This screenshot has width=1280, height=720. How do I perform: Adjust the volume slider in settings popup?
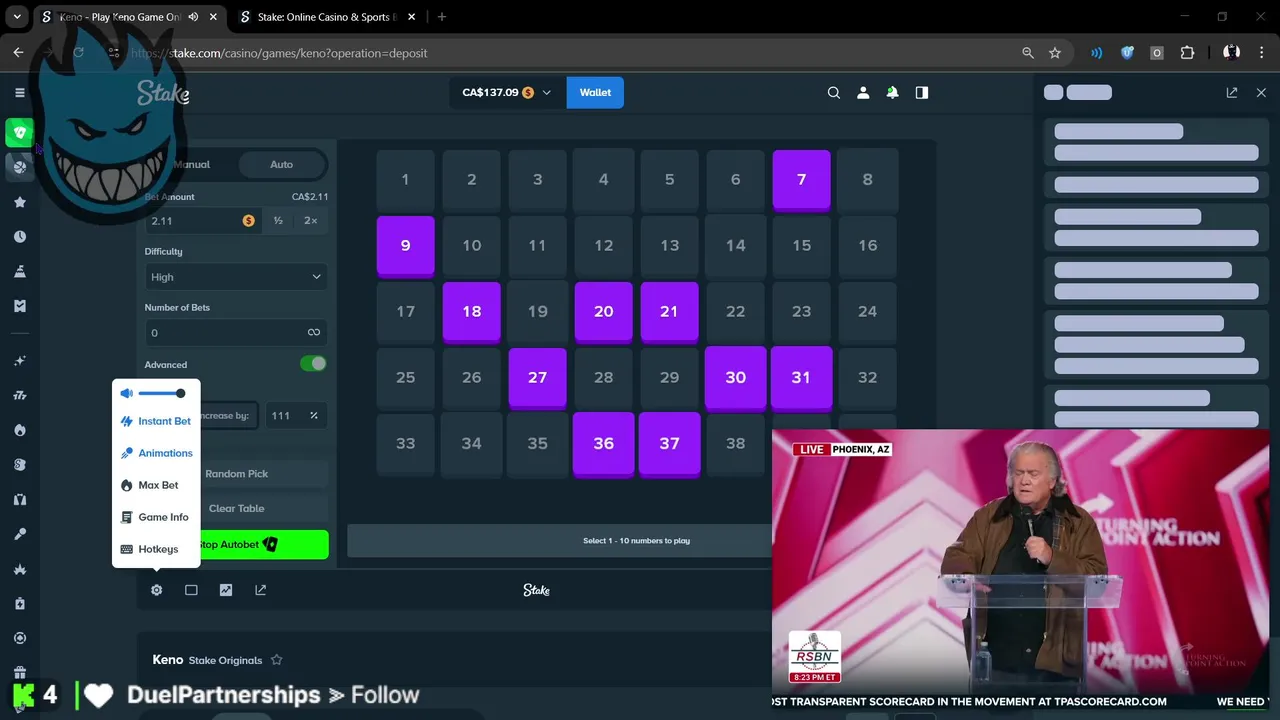[x=162, y=393]
